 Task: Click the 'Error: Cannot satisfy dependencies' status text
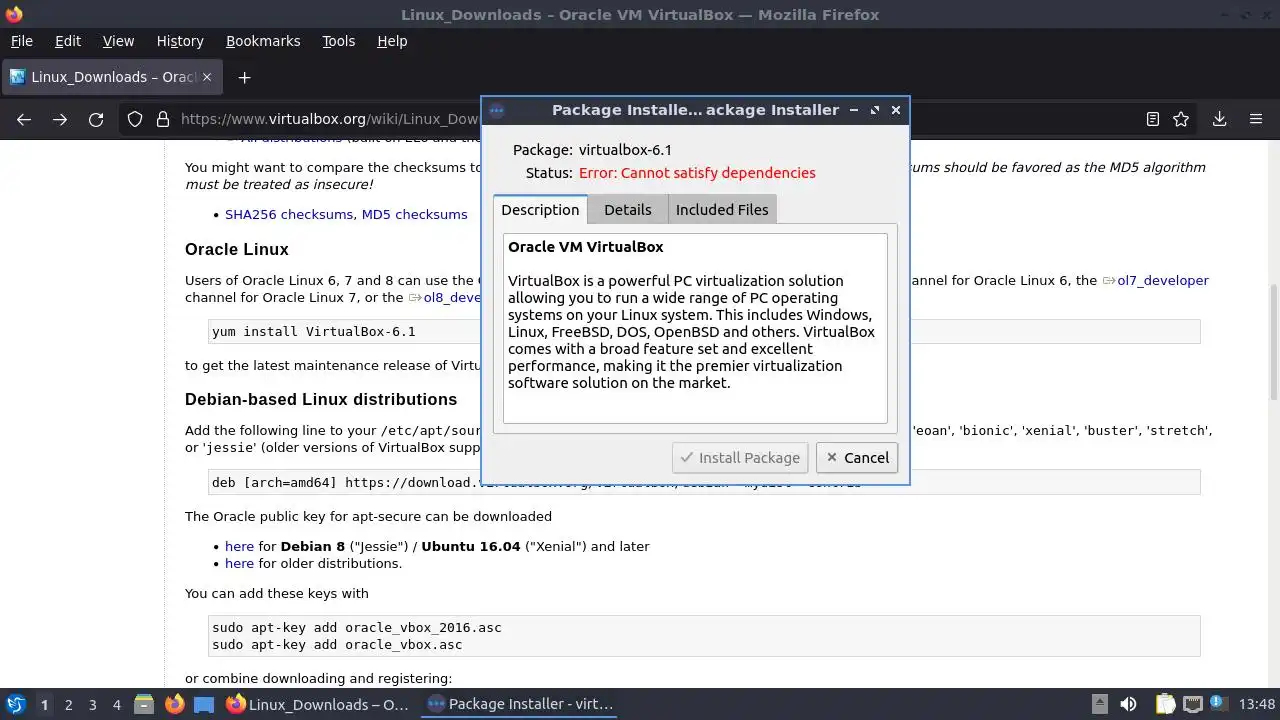pos(697,173)
